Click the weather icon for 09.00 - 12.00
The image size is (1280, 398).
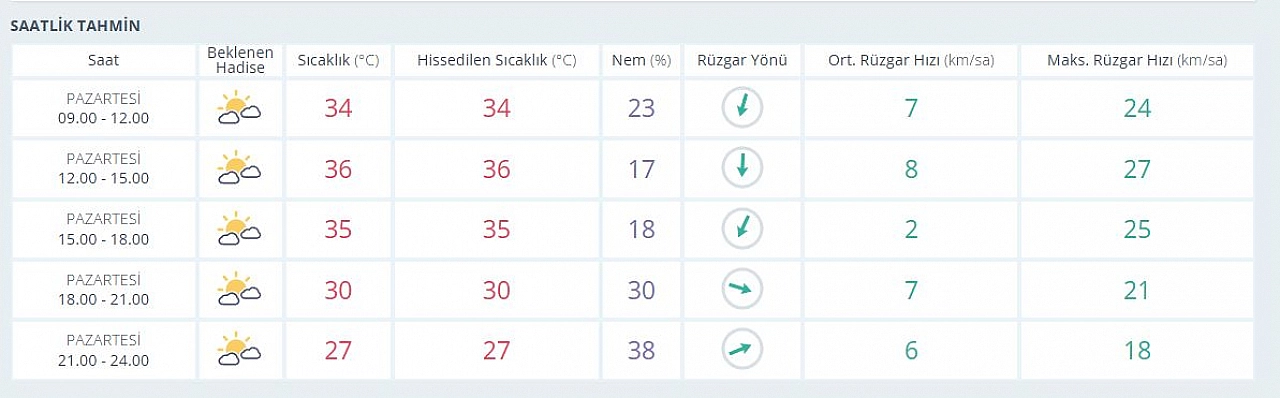240,108
